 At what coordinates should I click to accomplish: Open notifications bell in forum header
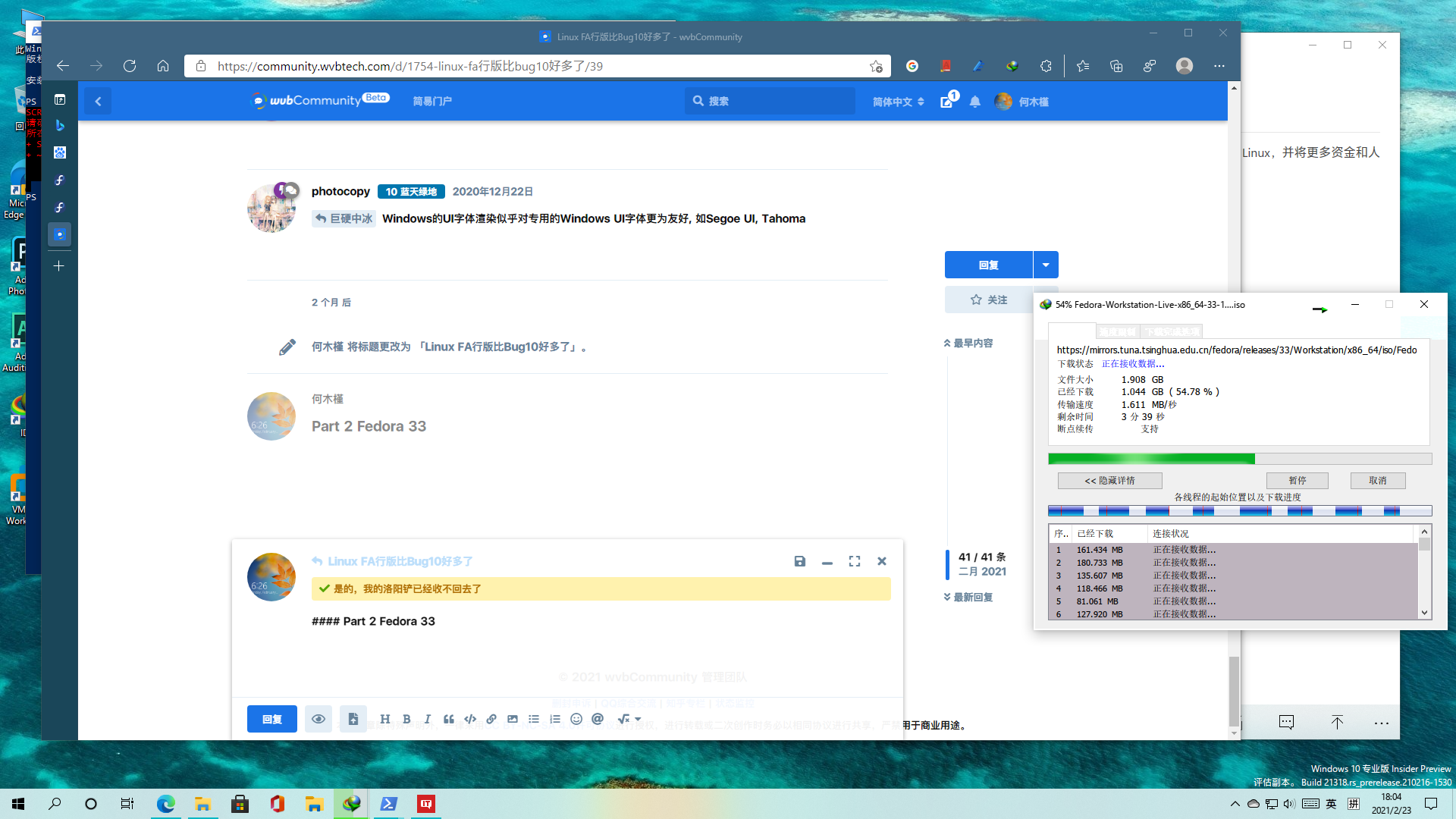coord(975,102)
